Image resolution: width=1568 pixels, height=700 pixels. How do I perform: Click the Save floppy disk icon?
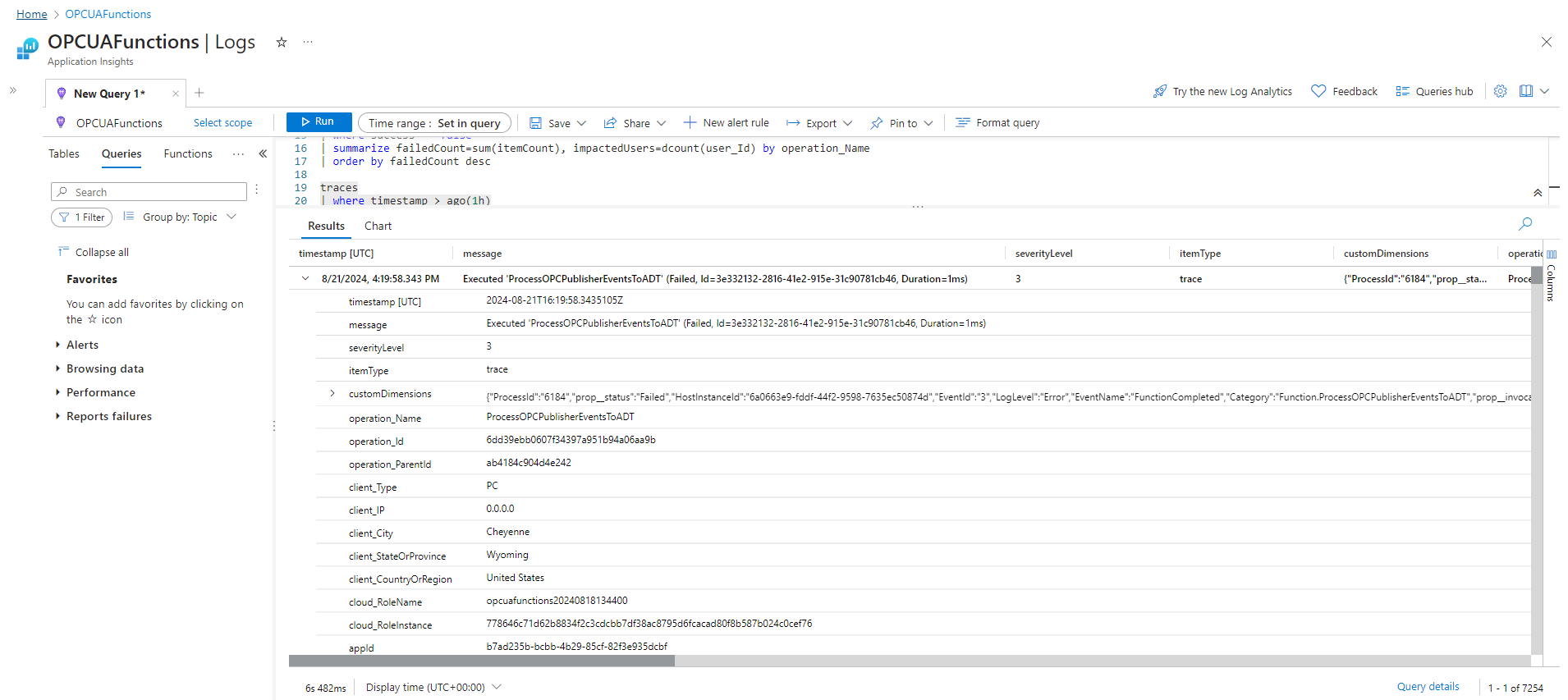click(535, 123)
